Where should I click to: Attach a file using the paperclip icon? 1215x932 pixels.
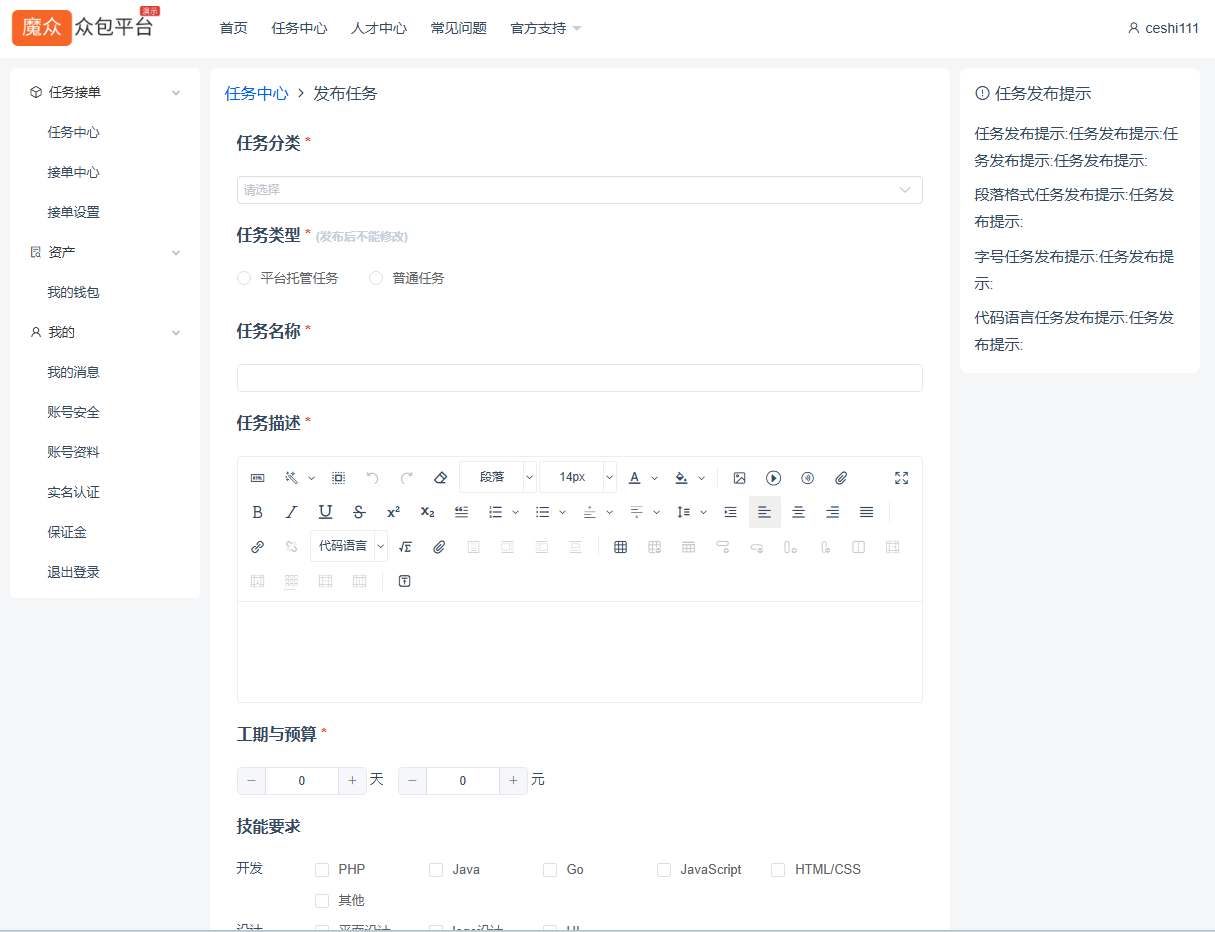pyautogui.click(x=840, y=477)
